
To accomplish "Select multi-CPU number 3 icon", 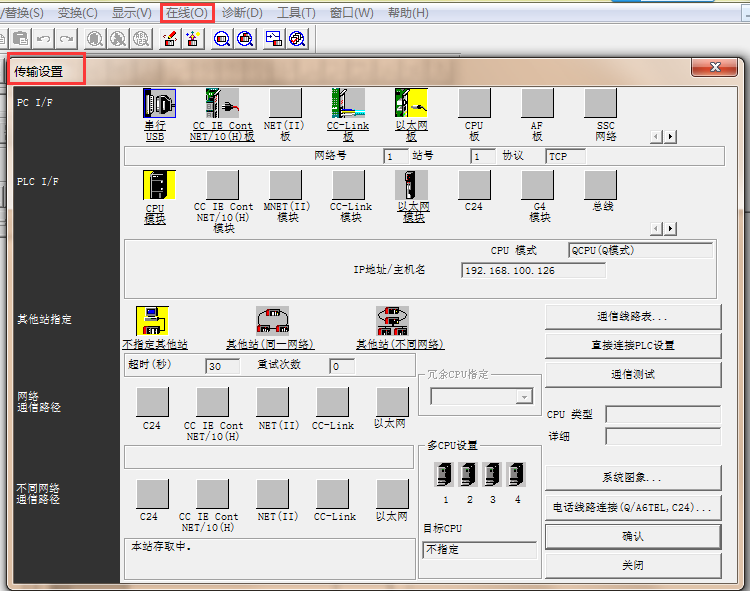I will tap(492, 474).
